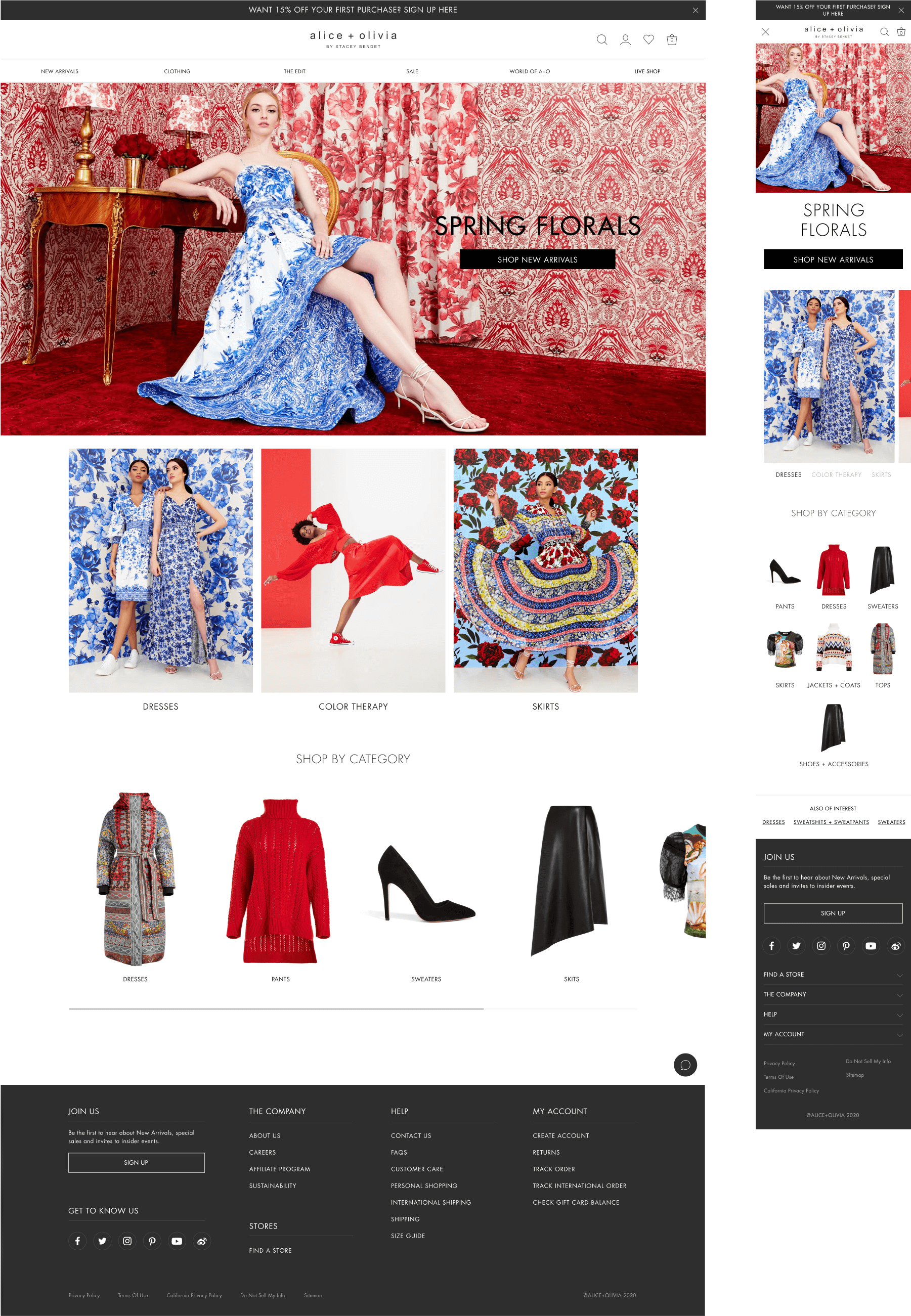Click Shop New Arrivals on desktop hero banner
This screenshot has height=1316, width=911.
(x=537, y=259)
